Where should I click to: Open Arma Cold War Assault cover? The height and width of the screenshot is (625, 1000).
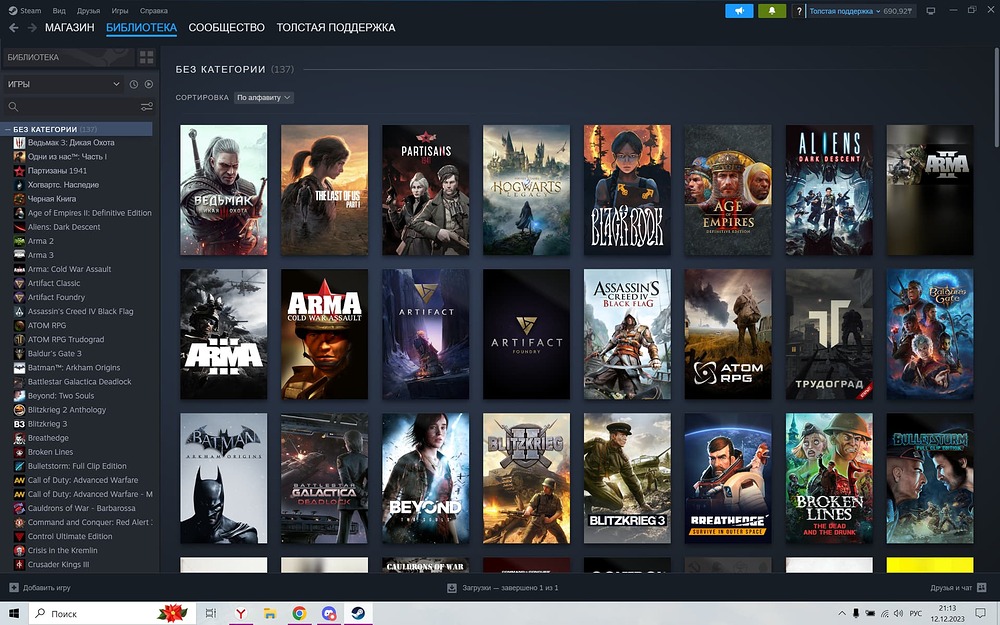pyautogui.click(x=325, y=334)
